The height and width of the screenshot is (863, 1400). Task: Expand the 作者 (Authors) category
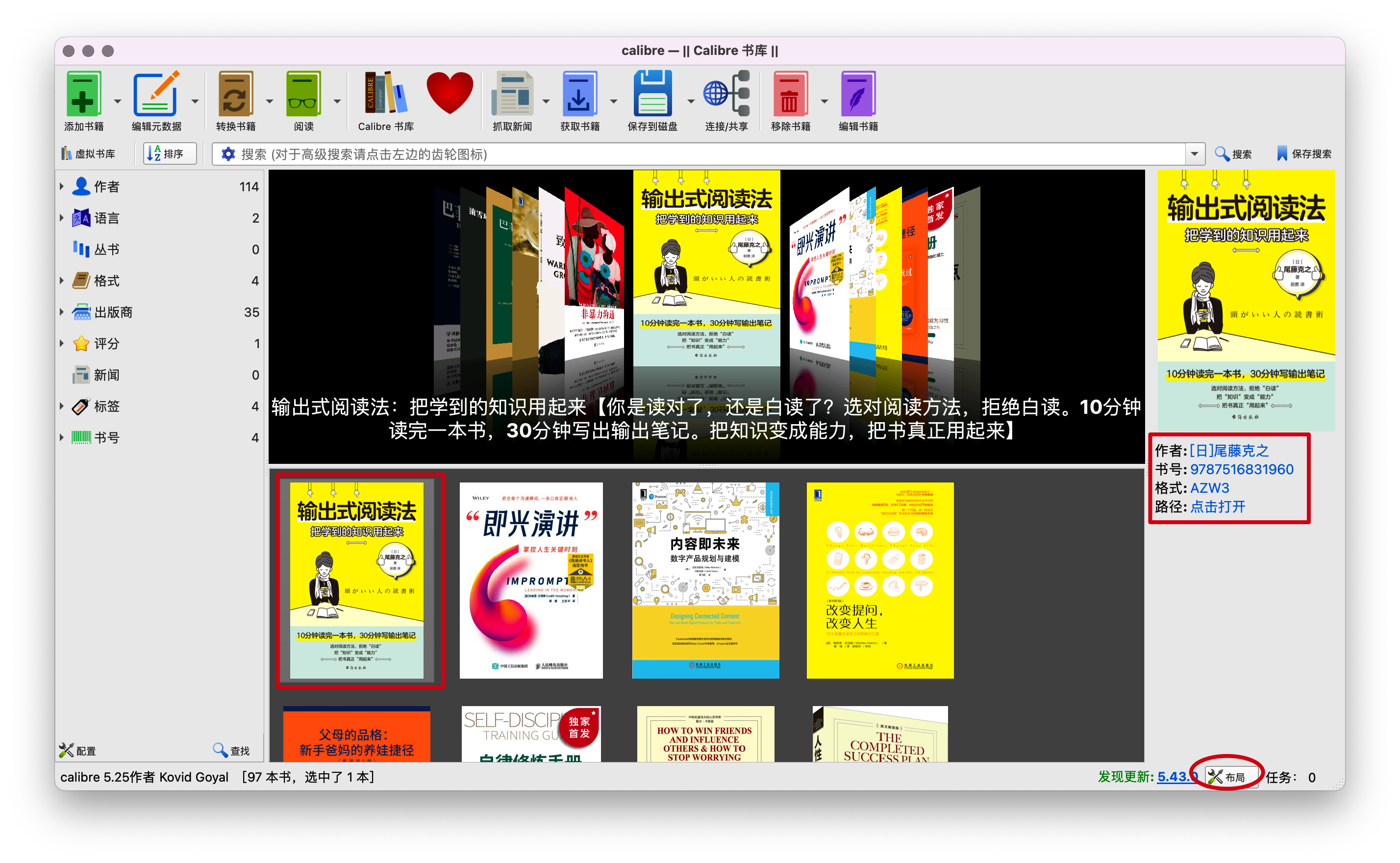[x=62, y=186]
